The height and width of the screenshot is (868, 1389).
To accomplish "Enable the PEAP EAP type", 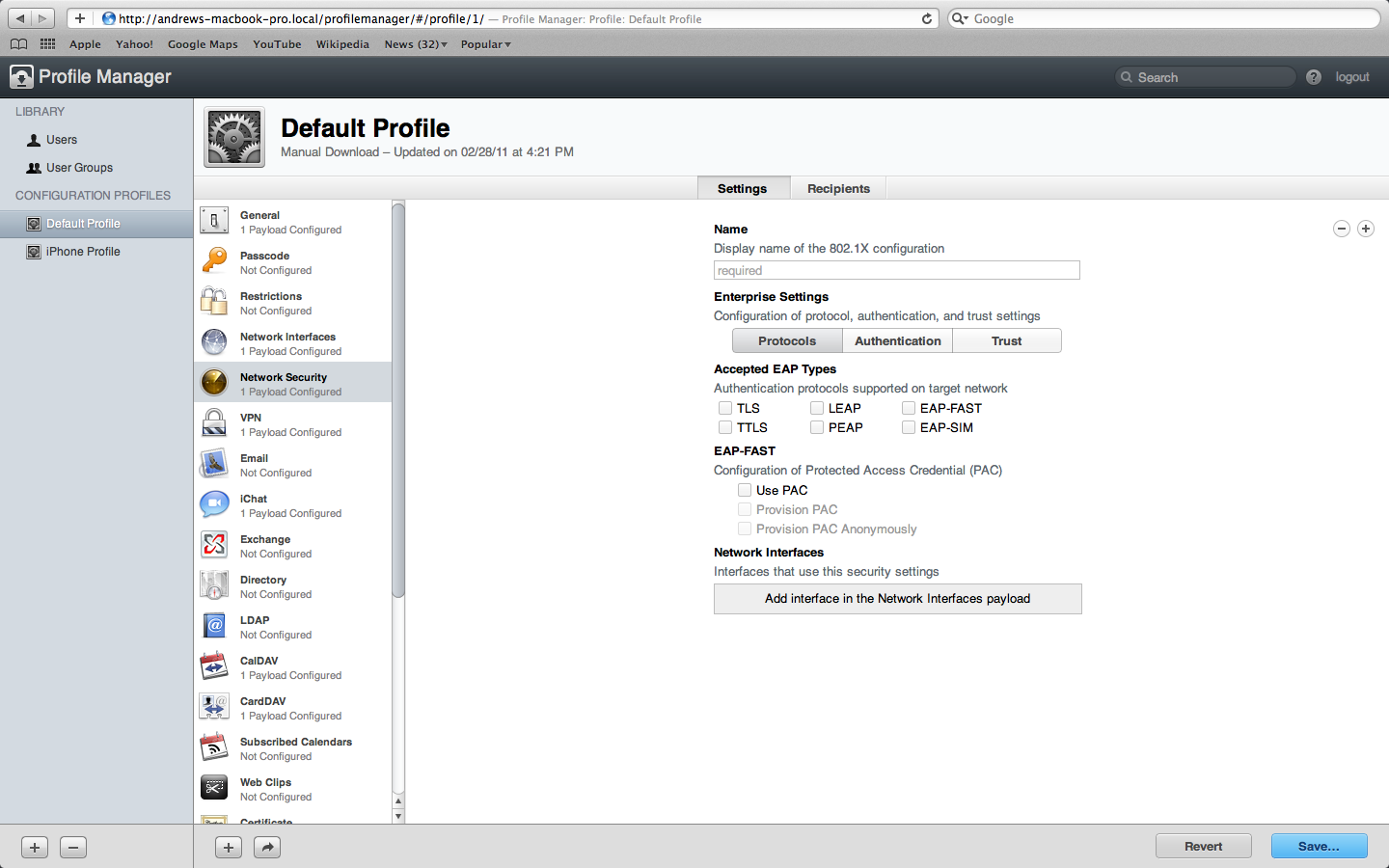I will [x=817, y=427].
